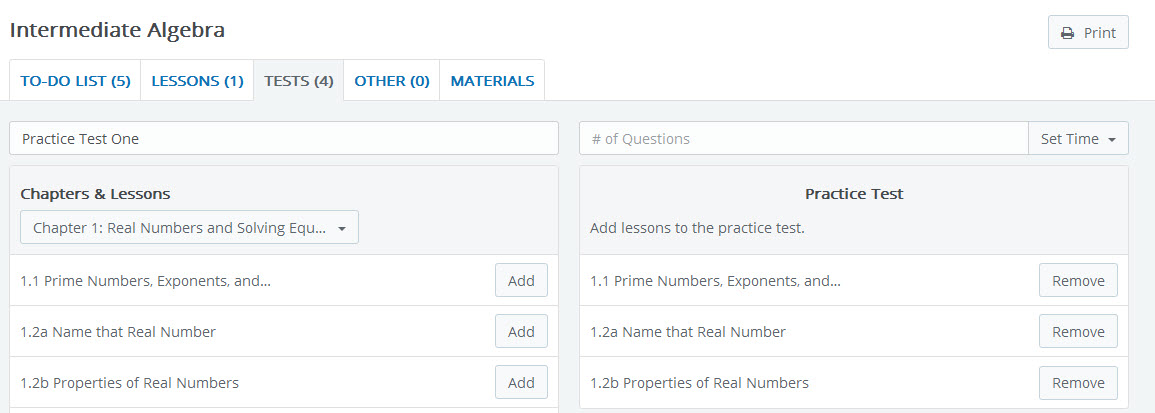
Task: Select the TESTS tab
Action: point(298,81)
